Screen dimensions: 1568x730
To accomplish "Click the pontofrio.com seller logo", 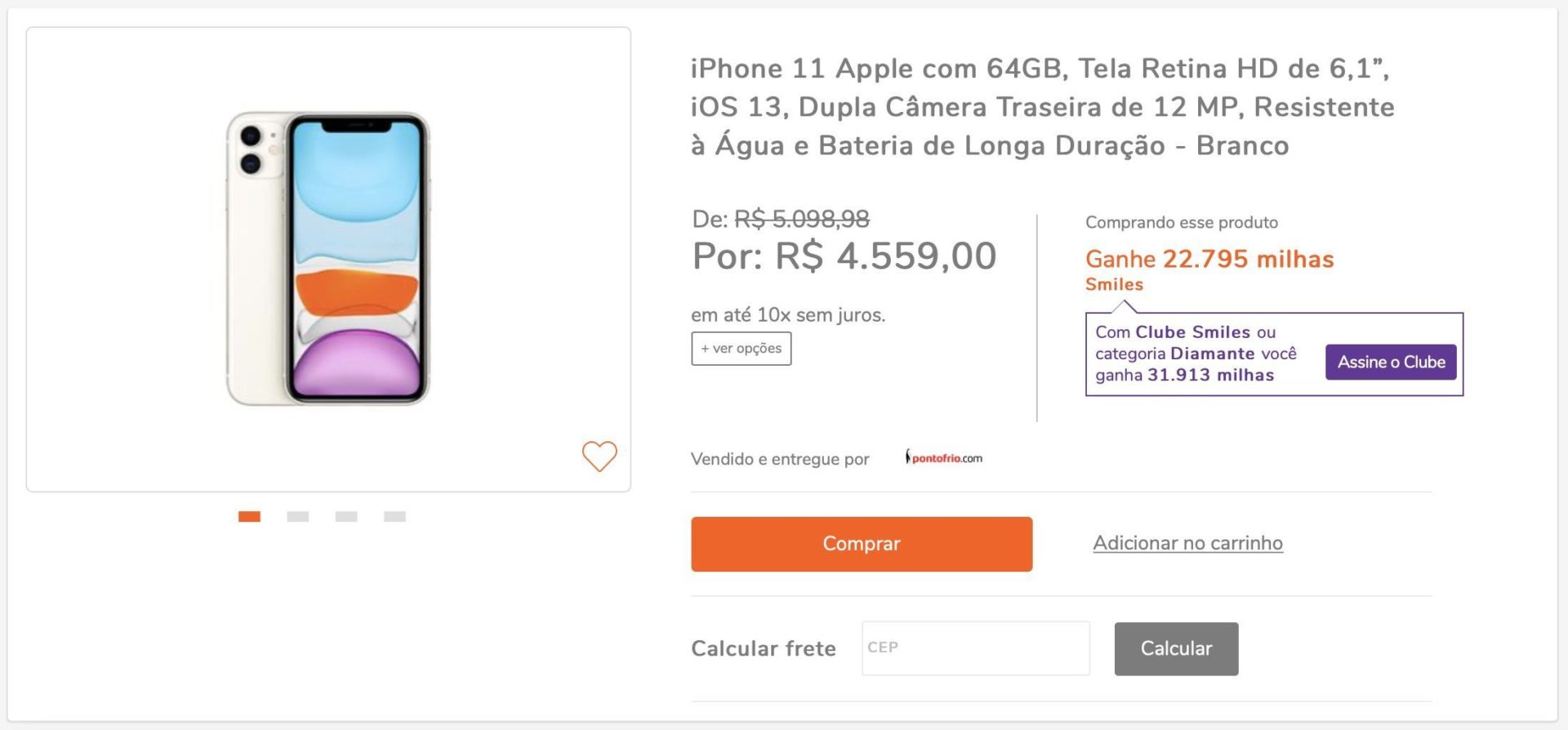I will (x=943, y=457).
